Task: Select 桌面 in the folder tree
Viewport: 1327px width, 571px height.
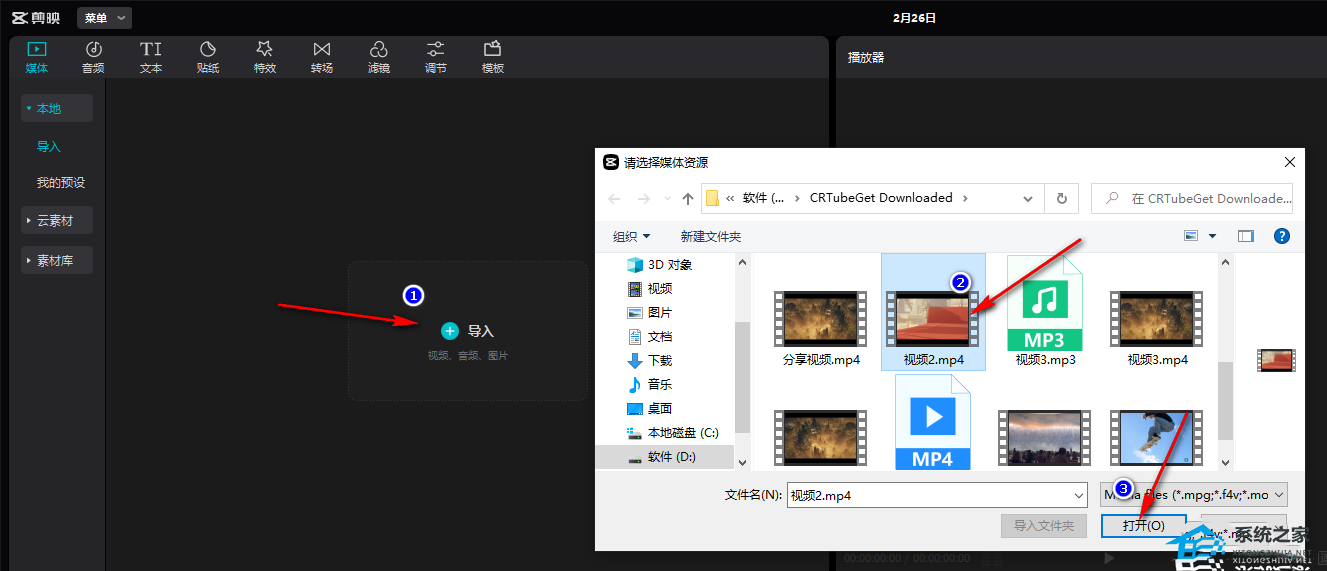Action: tap(659, 408)
